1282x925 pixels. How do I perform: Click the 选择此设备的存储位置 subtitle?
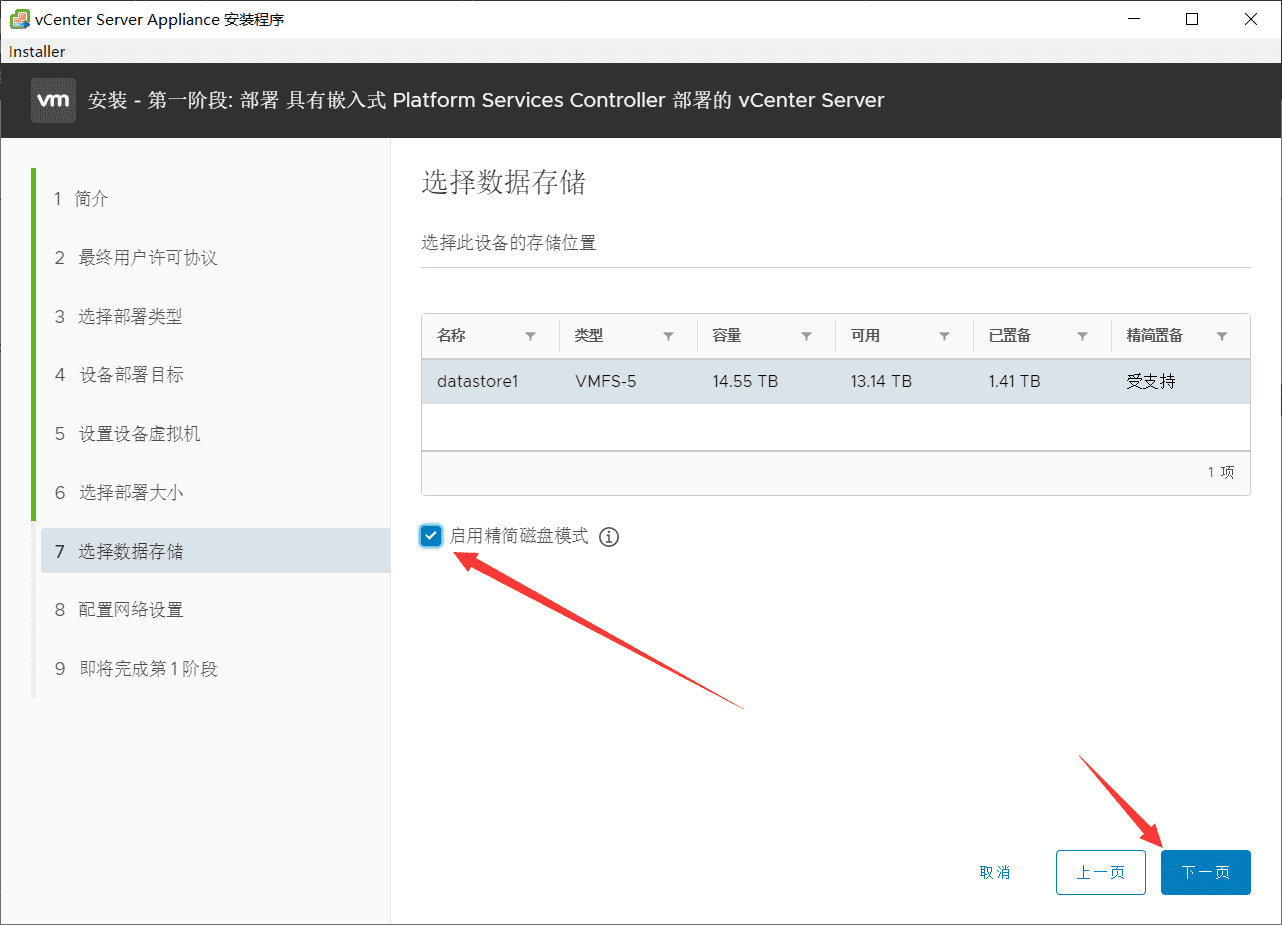click(509, 243)
